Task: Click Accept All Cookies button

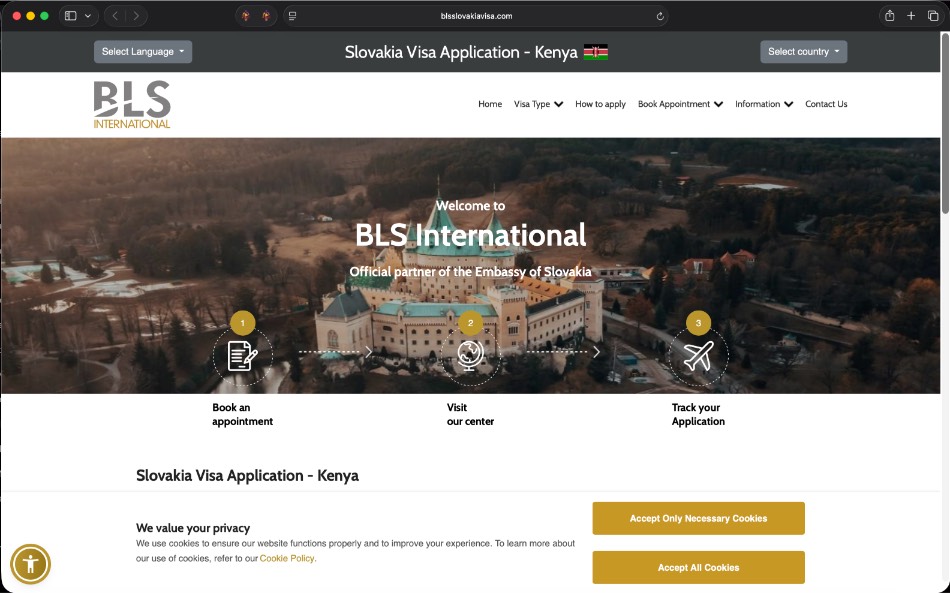Action: 699,568
